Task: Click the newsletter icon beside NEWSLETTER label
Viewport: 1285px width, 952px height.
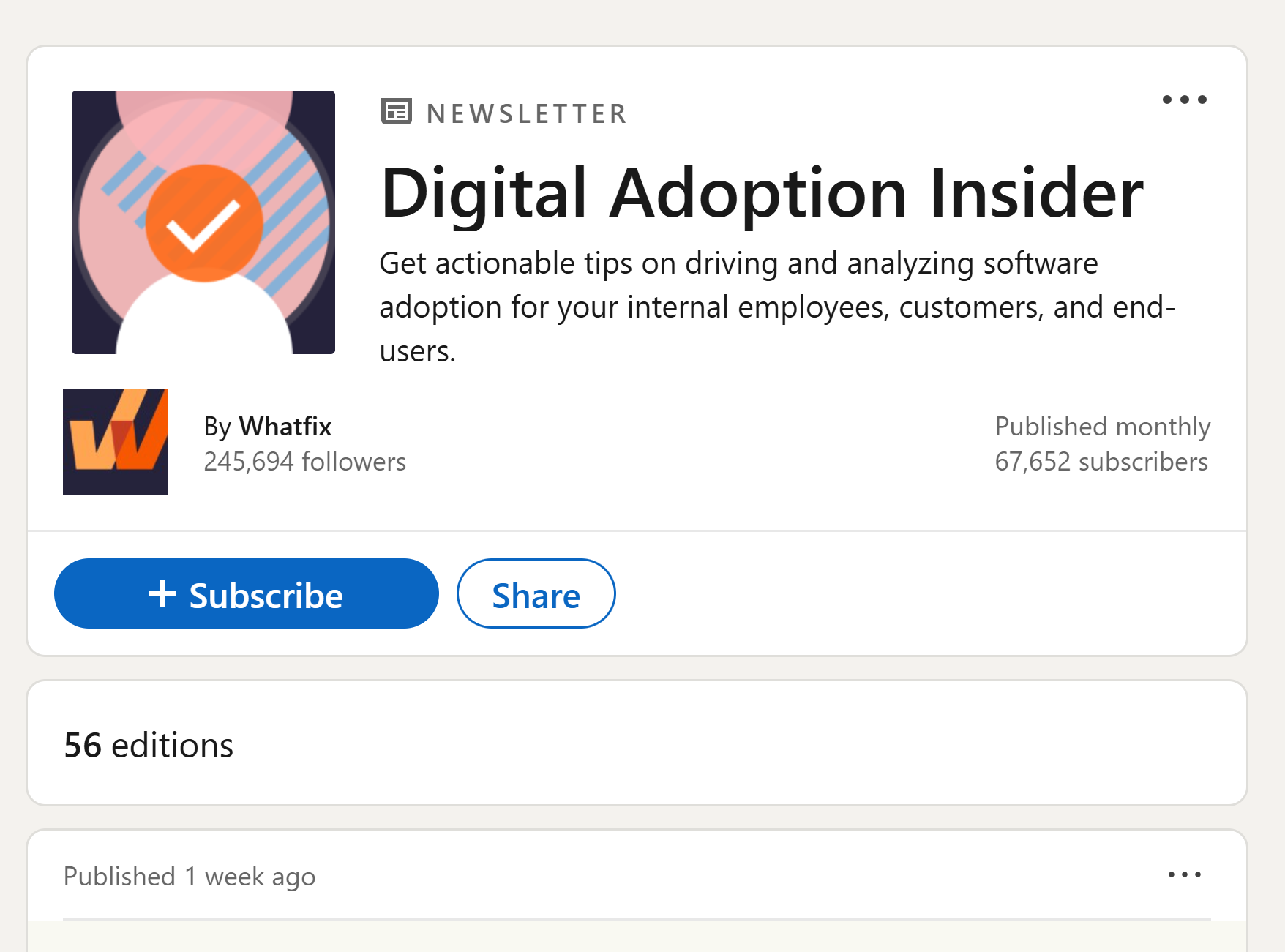Action: coord(397,112)
